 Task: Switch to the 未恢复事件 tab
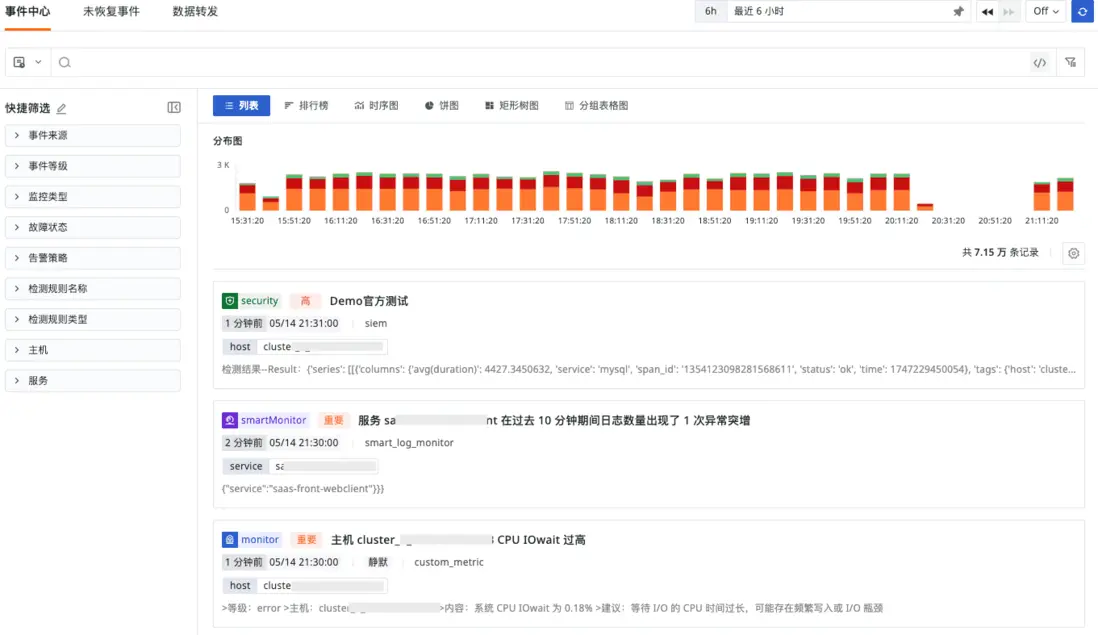click(112, 12)
